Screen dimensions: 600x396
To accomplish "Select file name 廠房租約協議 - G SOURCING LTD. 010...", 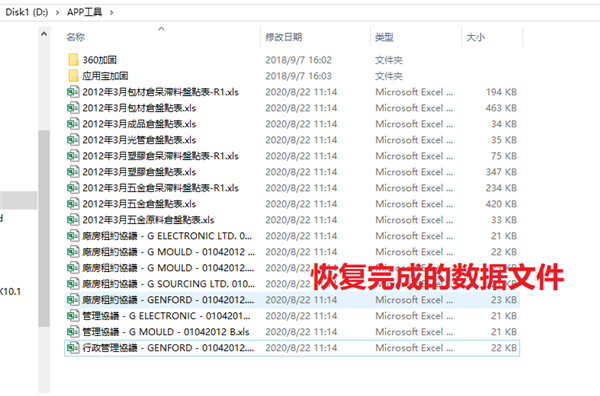I will (168, 284).
